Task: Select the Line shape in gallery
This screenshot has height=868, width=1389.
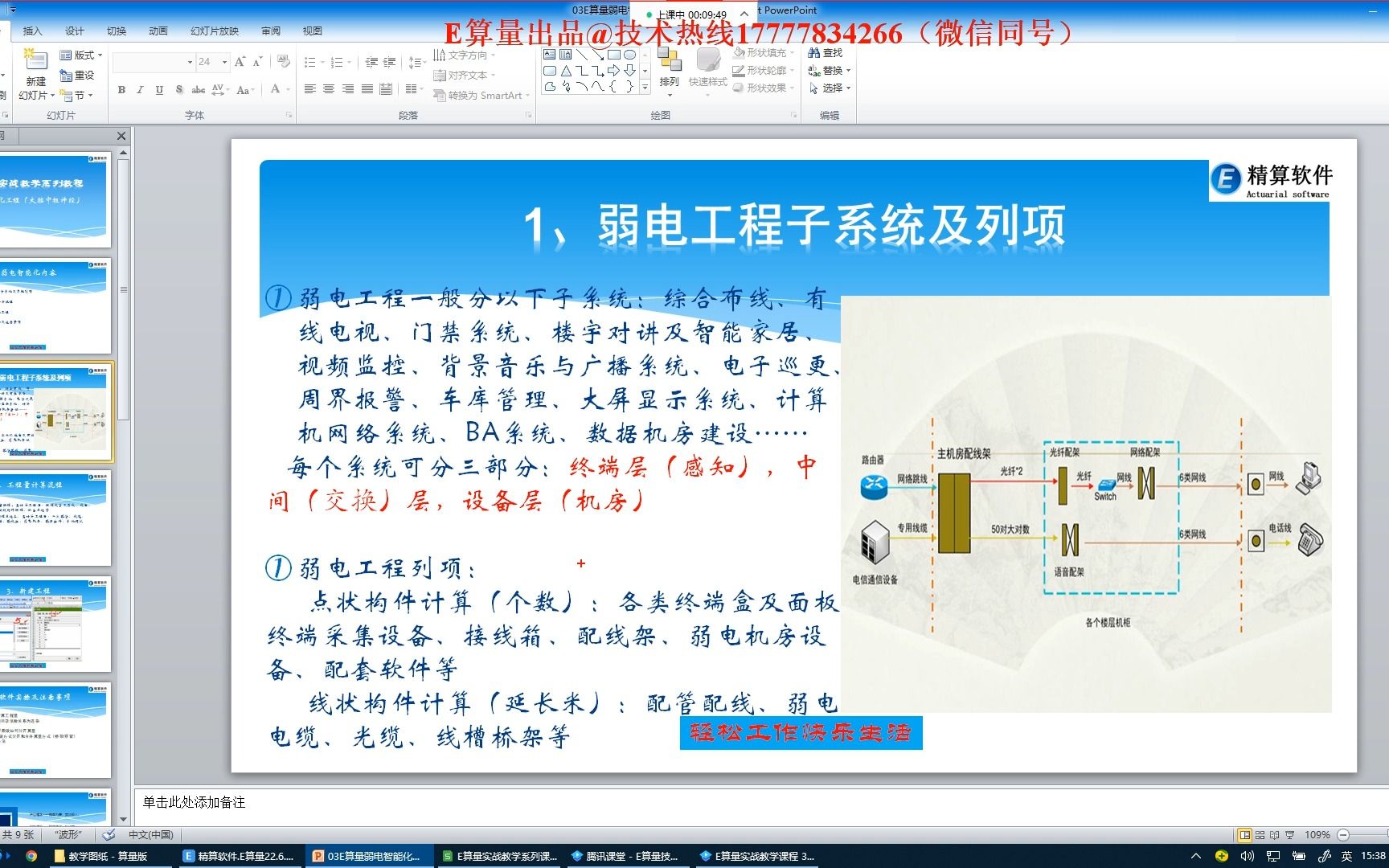Action: pyautogui.click(x=582, y=55)
